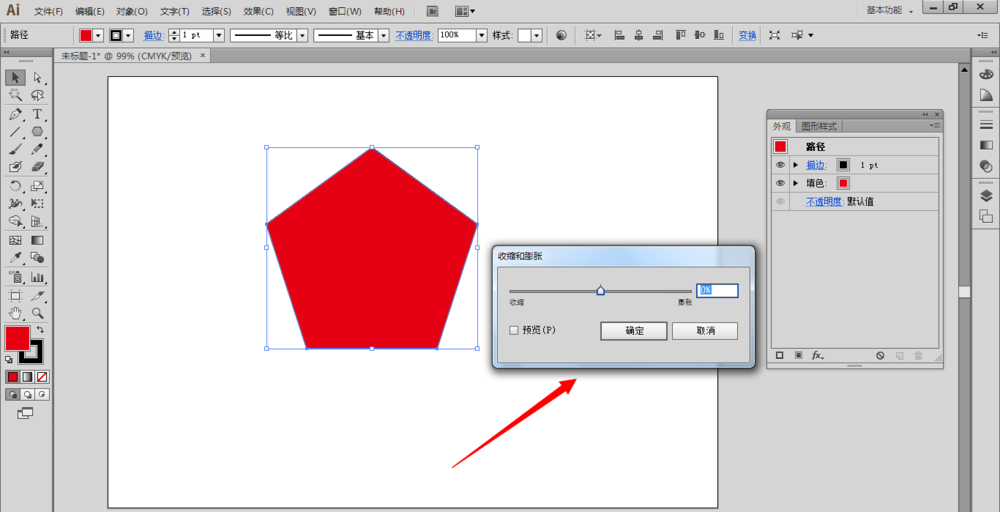Select the Direct Selection tool

38,78
